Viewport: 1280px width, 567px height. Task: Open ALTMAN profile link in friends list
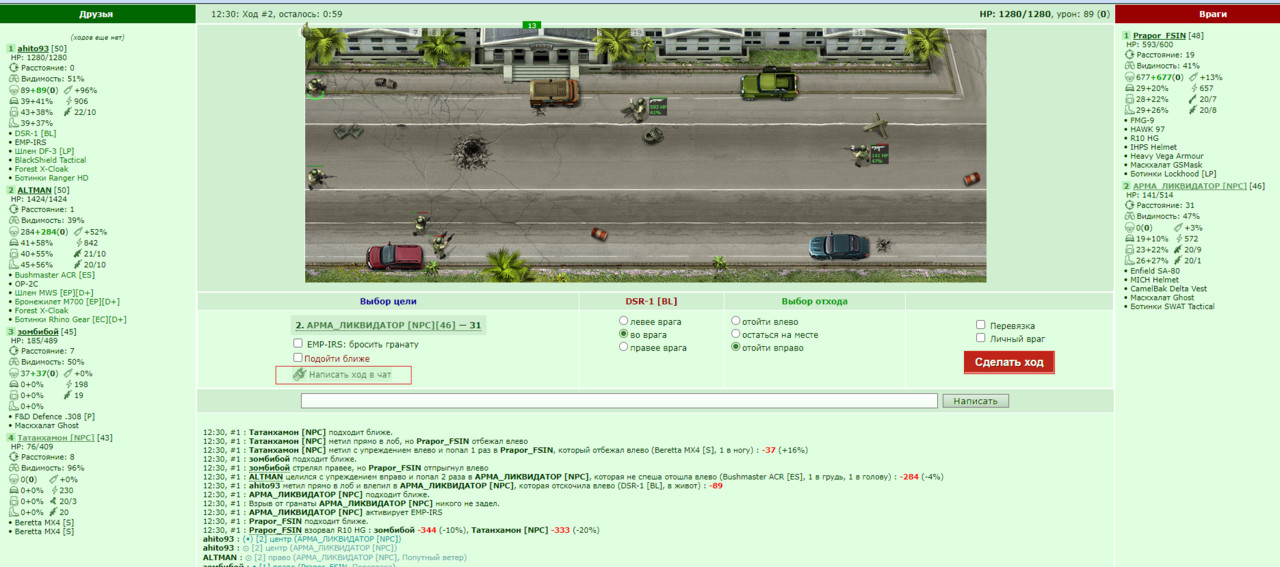pos(34,189)
